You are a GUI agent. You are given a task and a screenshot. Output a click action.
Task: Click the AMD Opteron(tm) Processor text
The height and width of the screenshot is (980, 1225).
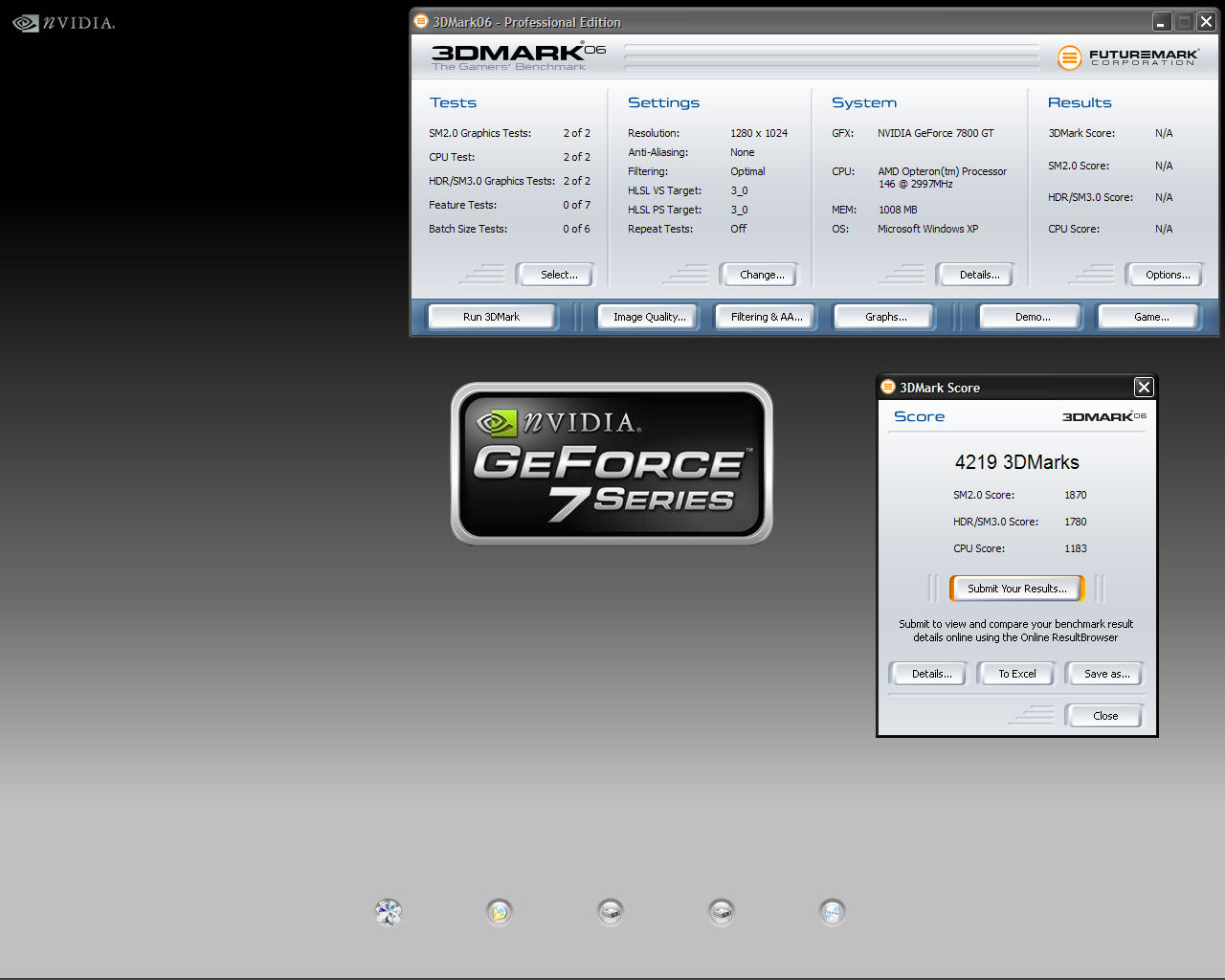pos(943,171)
